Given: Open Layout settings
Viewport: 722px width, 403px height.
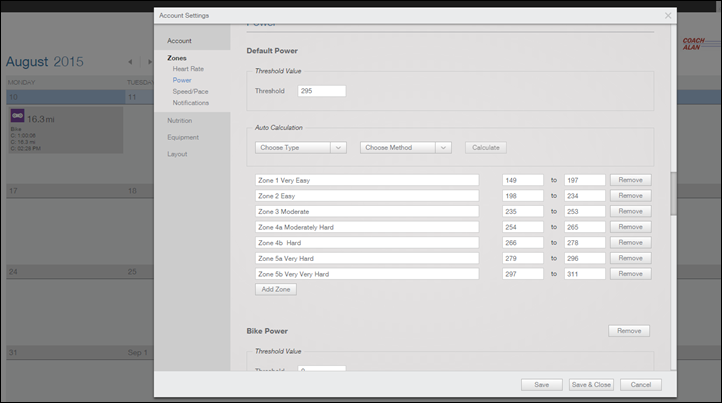Looking at the screenshot, I should 177,154.
